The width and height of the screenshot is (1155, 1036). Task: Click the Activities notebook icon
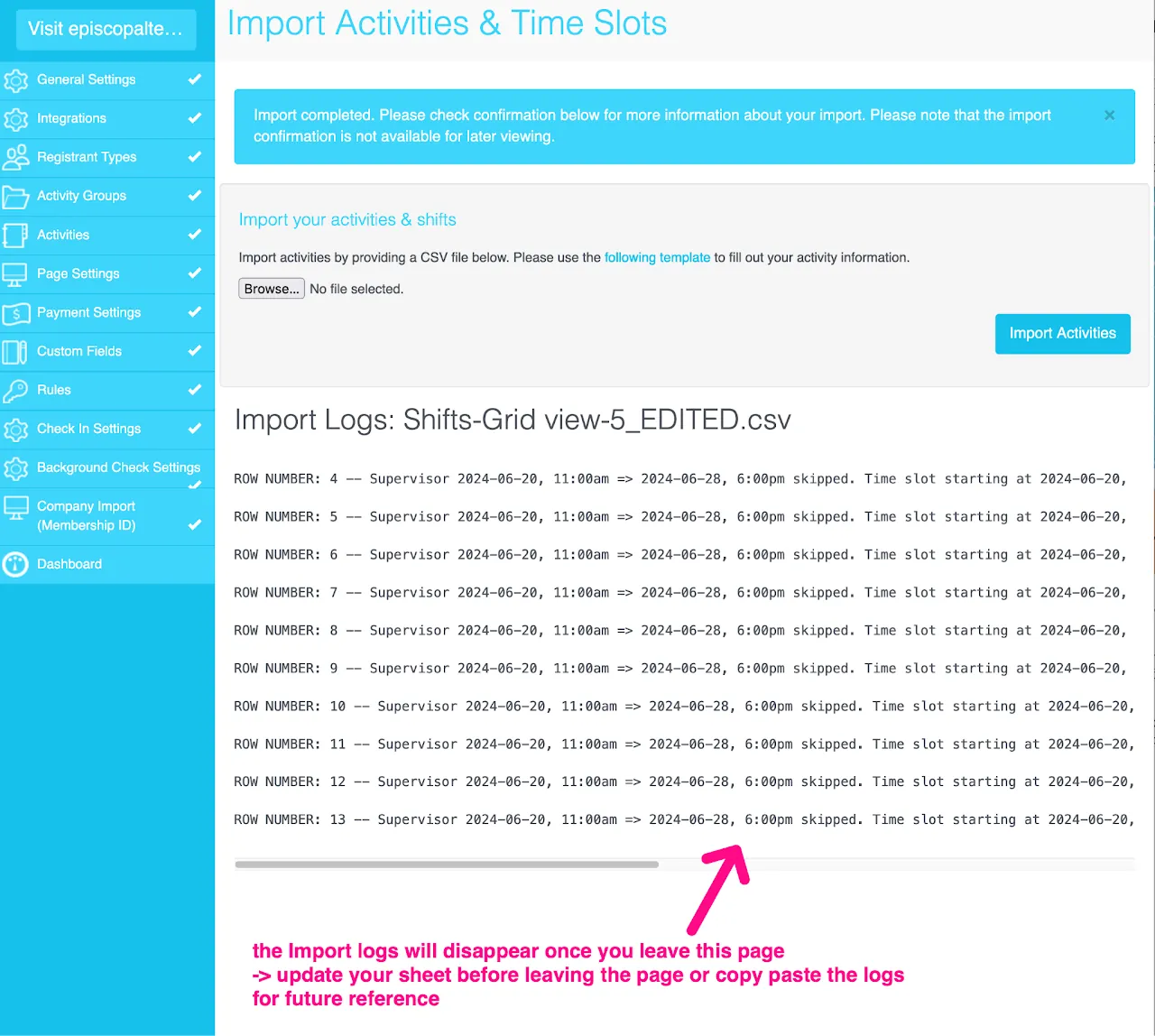click(x=16, y=236)
